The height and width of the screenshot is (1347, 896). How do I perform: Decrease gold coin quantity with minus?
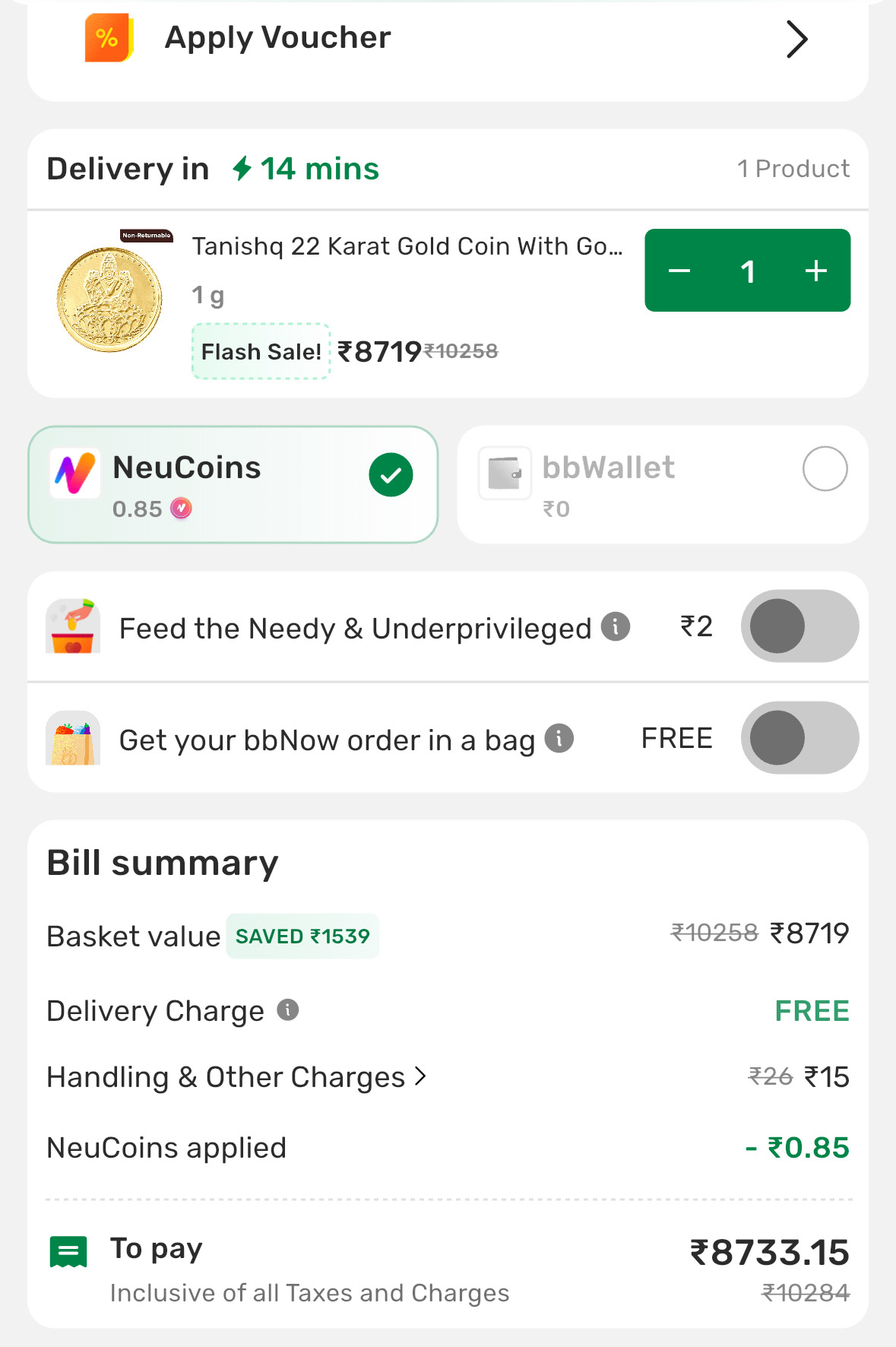click(x=679, y=271)
